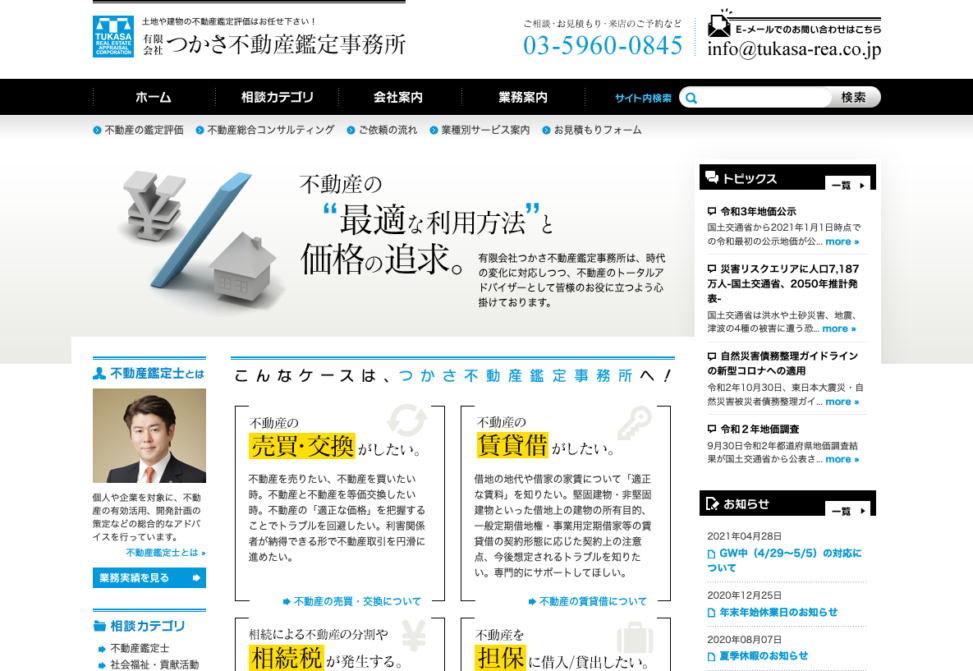The height and width of the screenshot is (671, 973).
Task: Expand 令和3年地価公示 with more link
Action: pos(841,241)
